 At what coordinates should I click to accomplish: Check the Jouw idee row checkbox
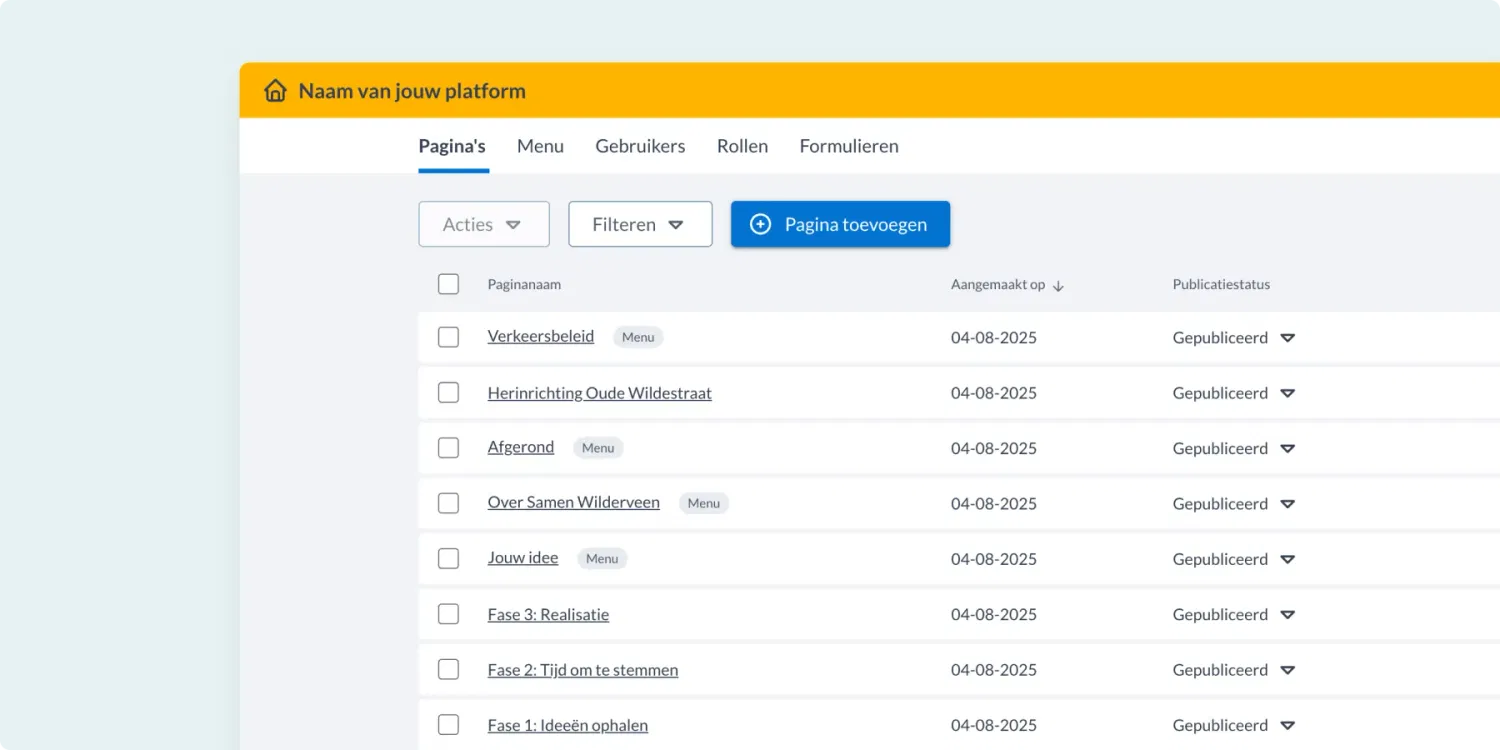click(x=448, y=559)
